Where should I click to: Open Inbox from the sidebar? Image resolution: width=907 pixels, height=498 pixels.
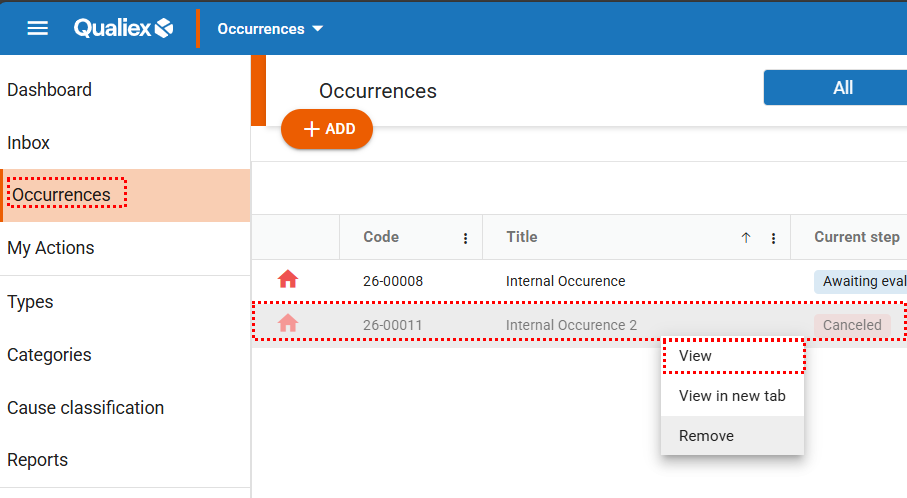(29, 143)
